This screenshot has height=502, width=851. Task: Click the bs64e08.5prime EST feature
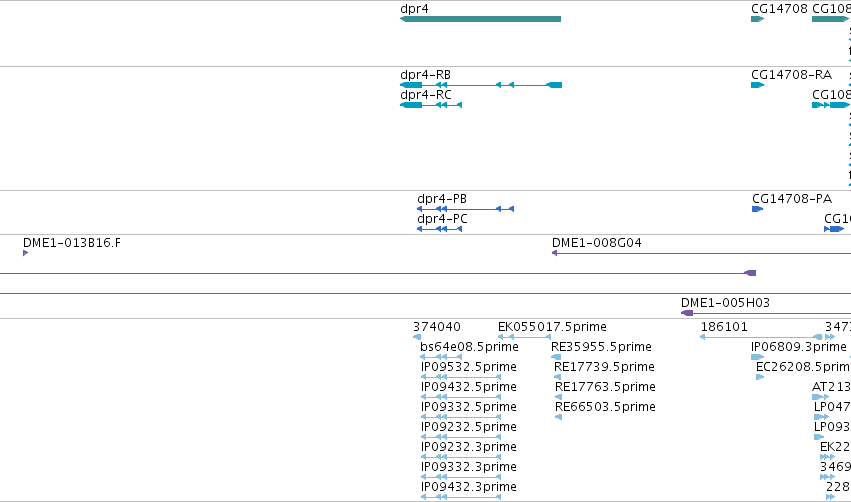(441, 357)
